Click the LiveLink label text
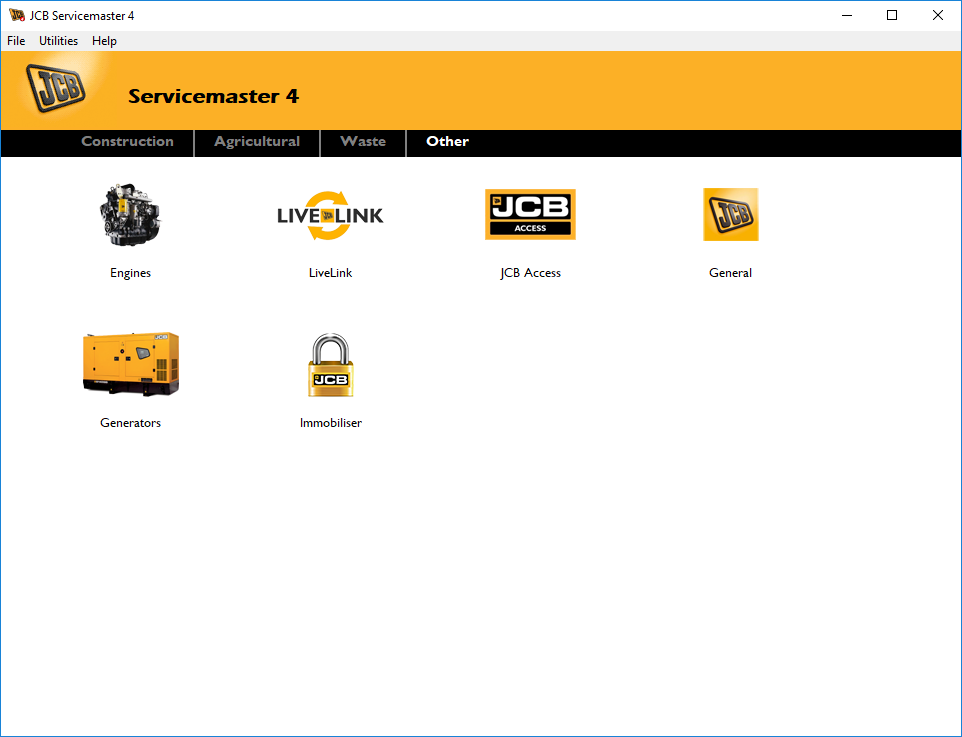962x737 pixels. click(330, 273)
